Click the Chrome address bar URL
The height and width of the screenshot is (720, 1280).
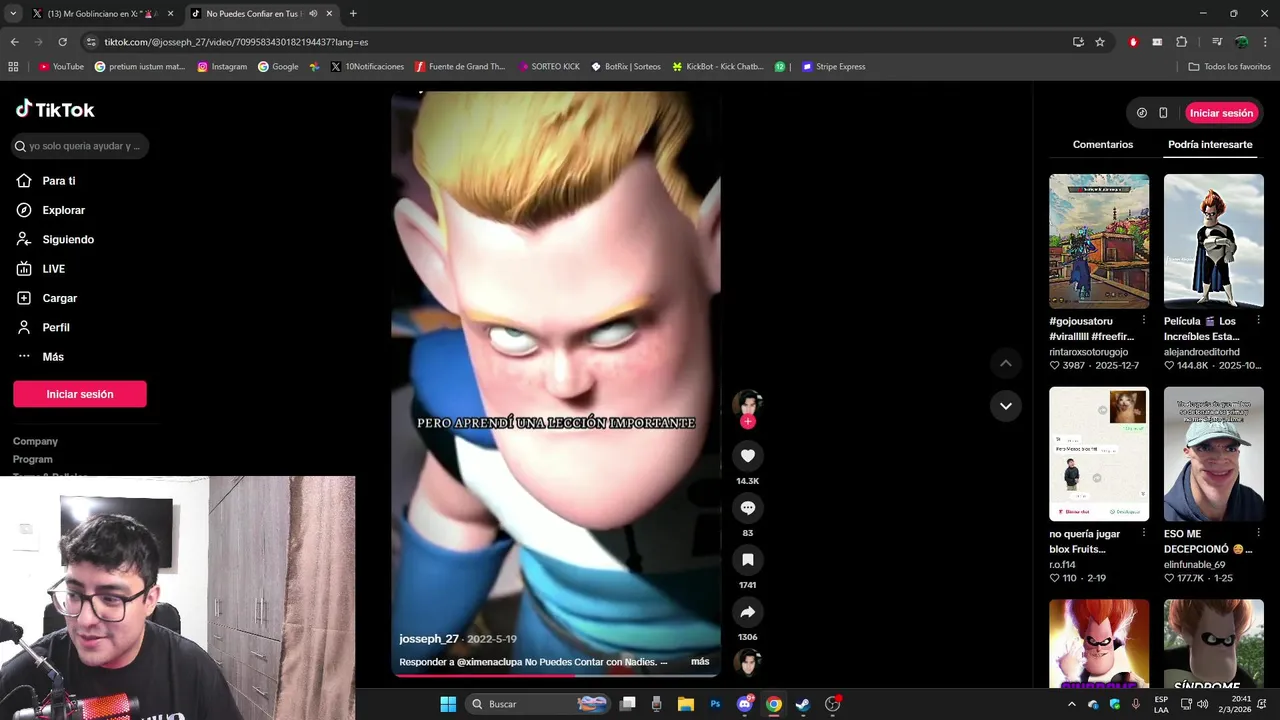click(x=236, y=42)
